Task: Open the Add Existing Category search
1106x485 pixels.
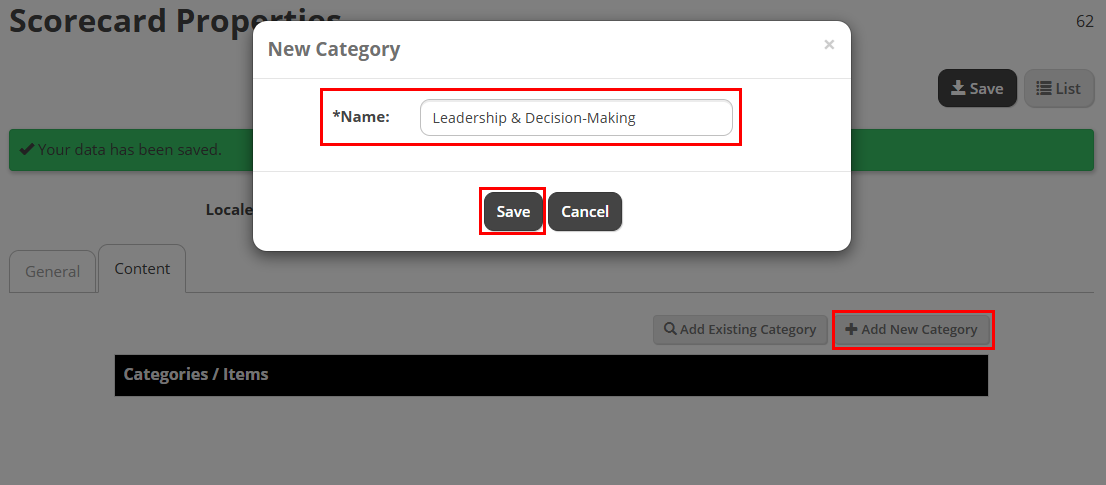Action: [x=740, y=329]
